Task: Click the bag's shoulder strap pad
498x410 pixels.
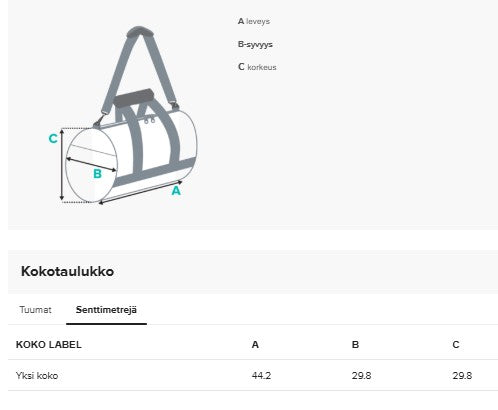Action: 140,31
